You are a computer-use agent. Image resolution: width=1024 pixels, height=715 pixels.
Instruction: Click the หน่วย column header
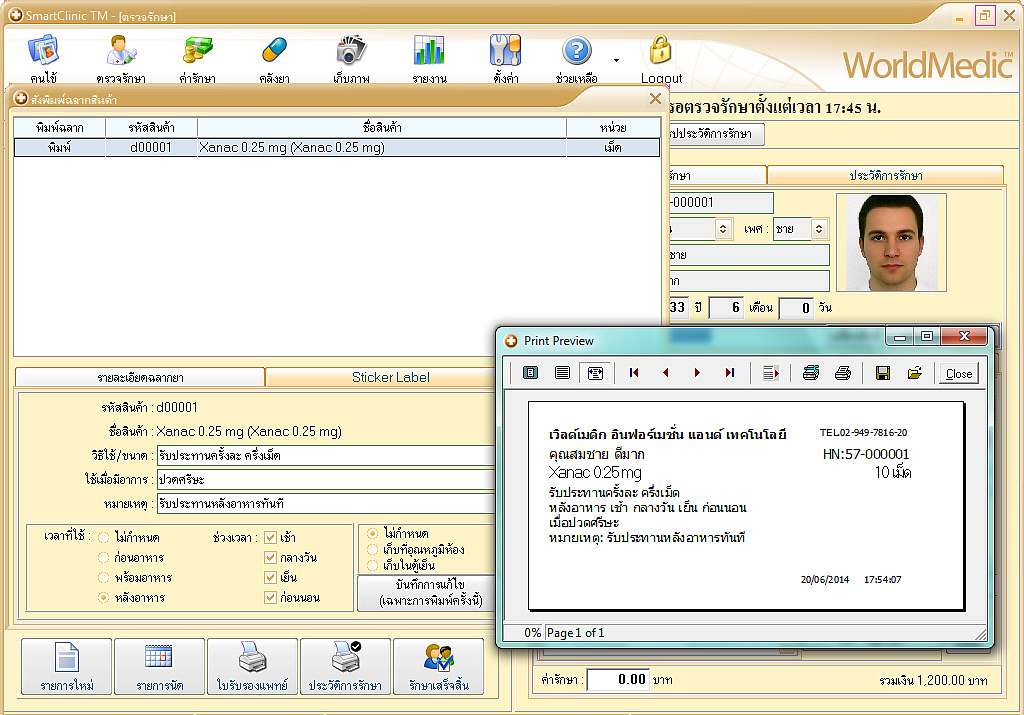click(613, 127)
